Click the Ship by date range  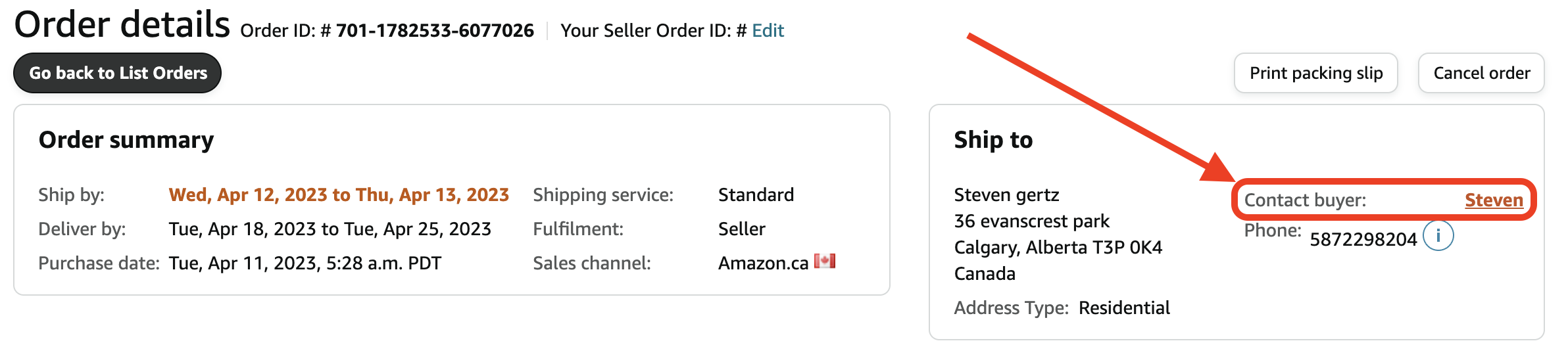tap(339, 194)
